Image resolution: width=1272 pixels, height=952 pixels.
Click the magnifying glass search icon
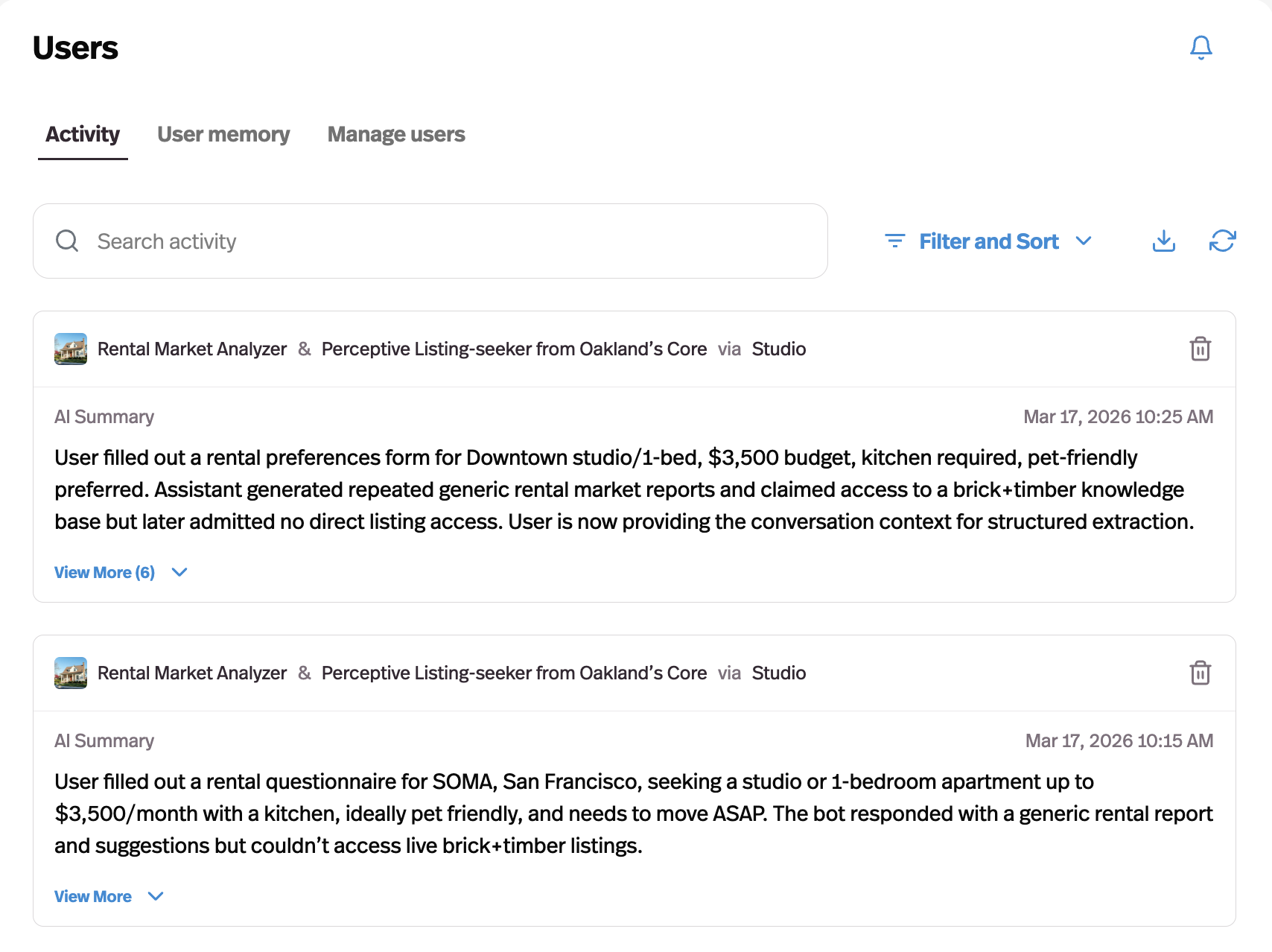(67, 241)
